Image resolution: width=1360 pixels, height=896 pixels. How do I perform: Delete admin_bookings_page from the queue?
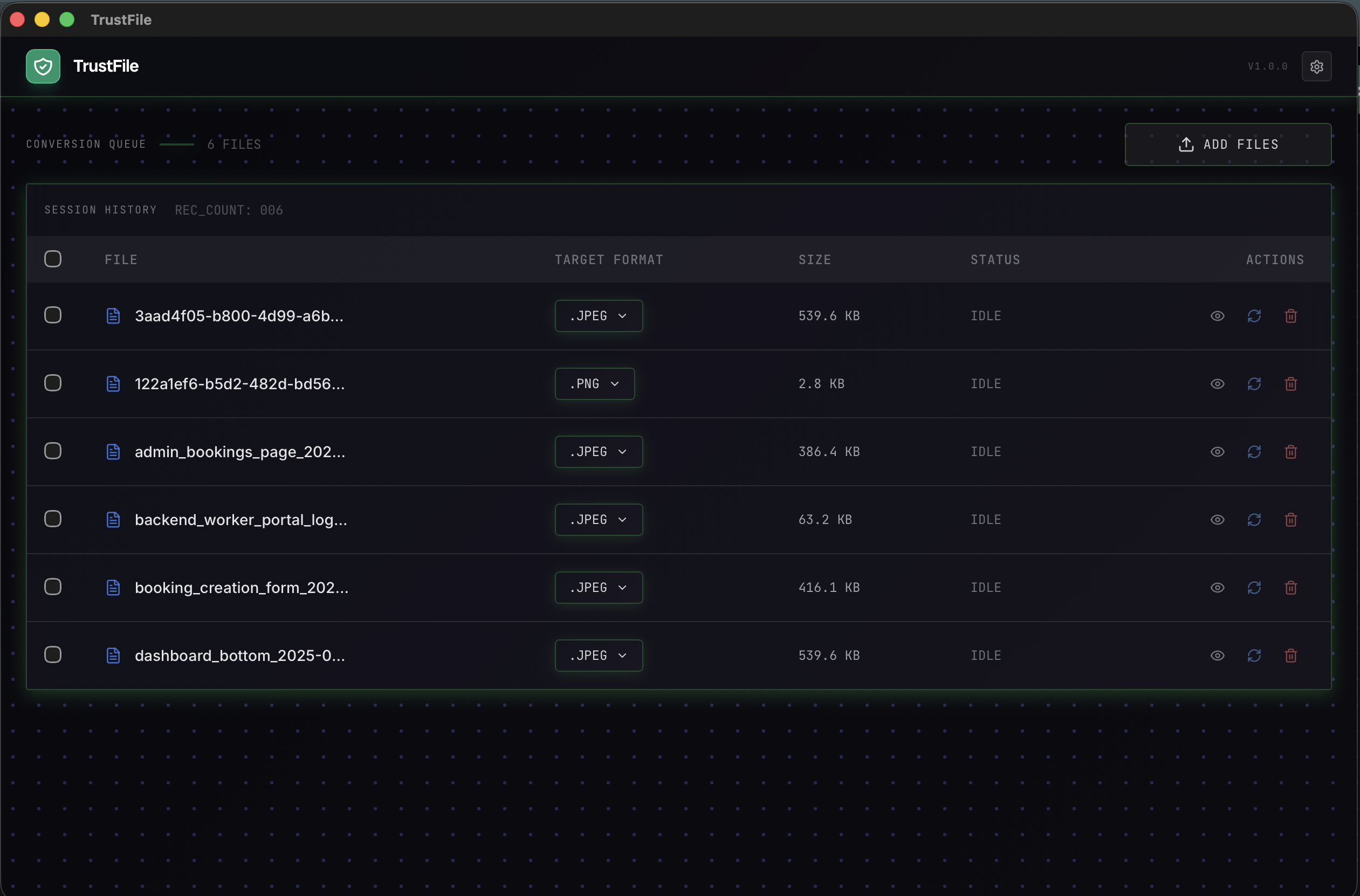tap(1291, 451)
